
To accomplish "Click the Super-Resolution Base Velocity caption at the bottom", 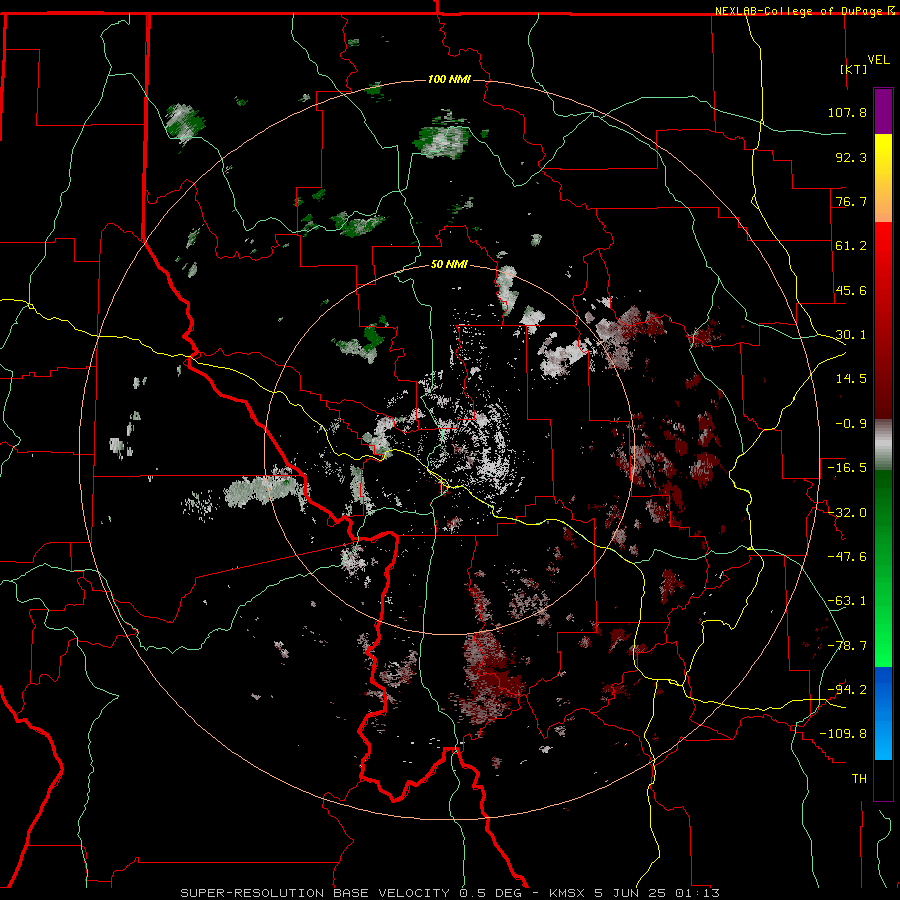I will pyautogui.click(x=450, y=893).
